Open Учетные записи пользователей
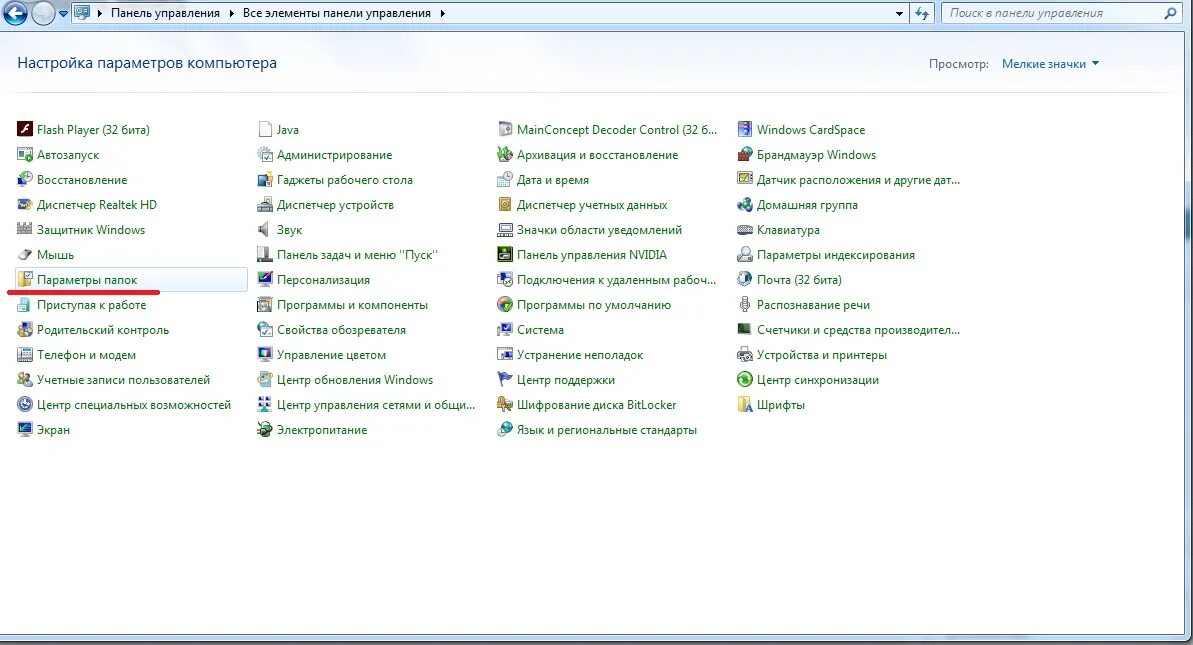The width and height of the screenshot is (1193, 645). (123, 380)
